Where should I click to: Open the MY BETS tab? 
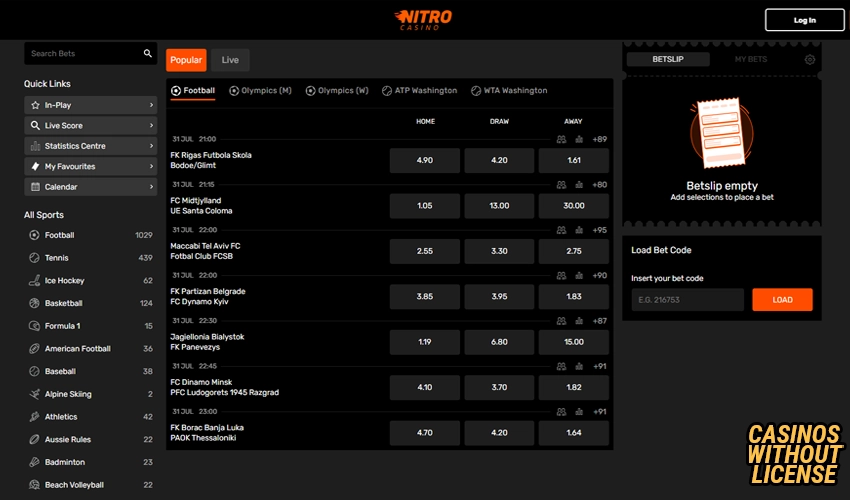[751, 59]
